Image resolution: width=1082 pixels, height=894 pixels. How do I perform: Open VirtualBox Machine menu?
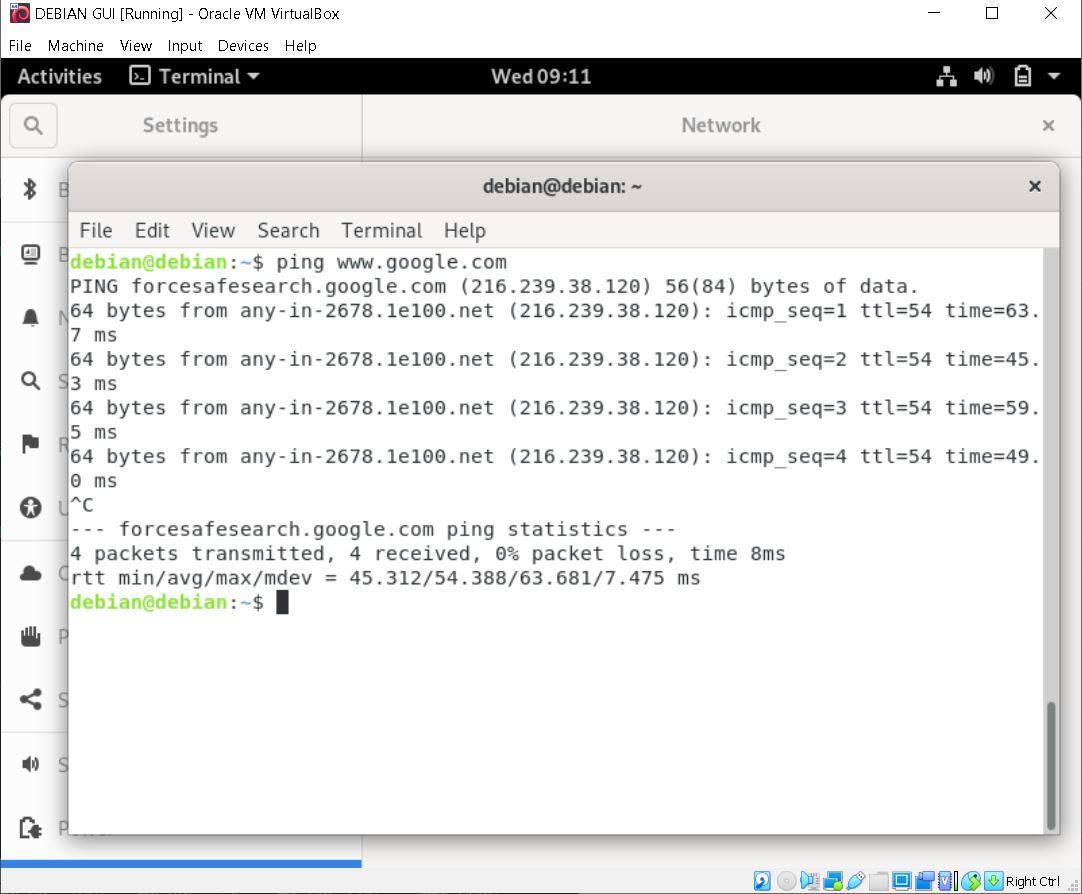75,46
